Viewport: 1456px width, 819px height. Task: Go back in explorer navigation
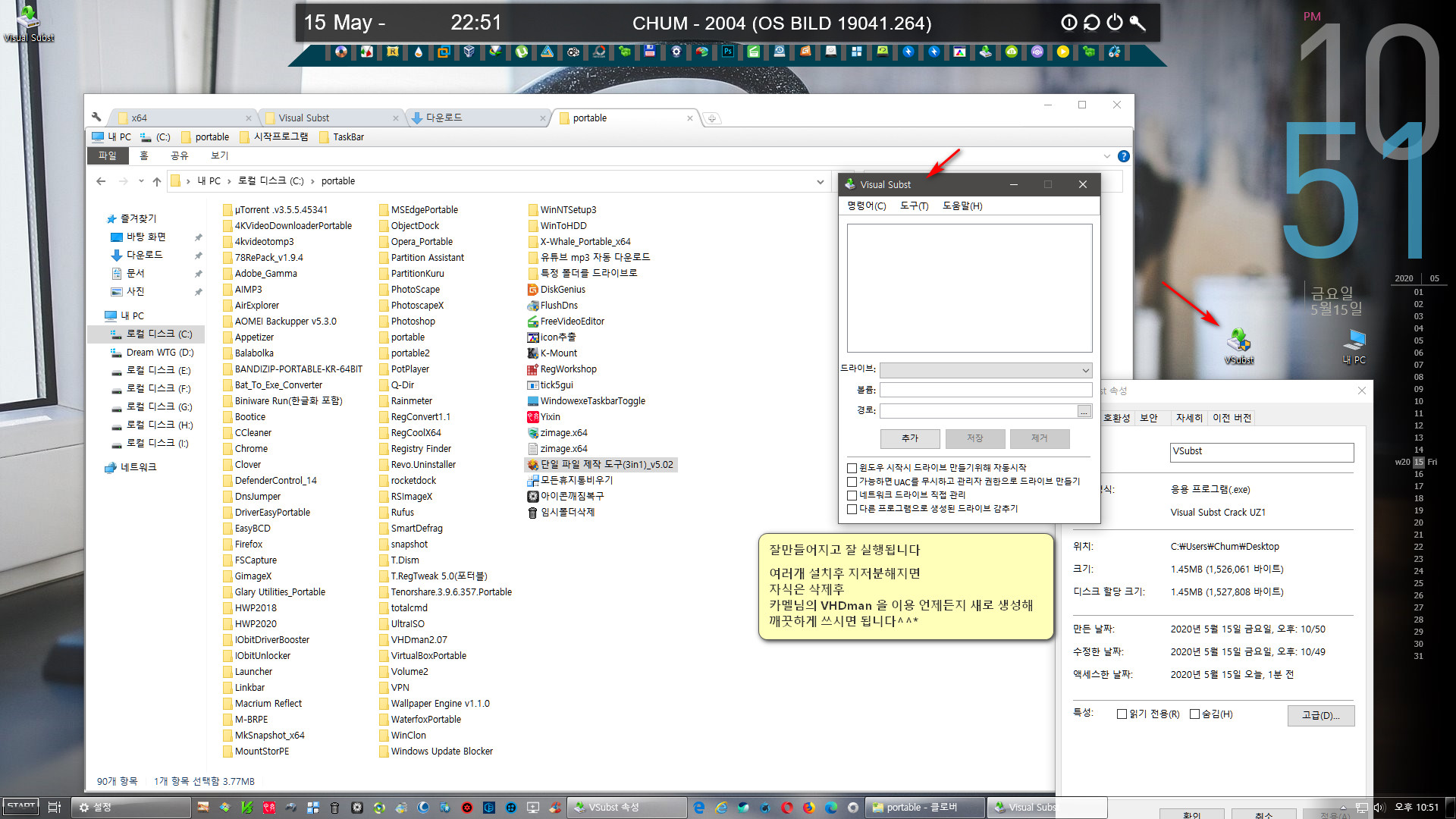tap(101, 181)
